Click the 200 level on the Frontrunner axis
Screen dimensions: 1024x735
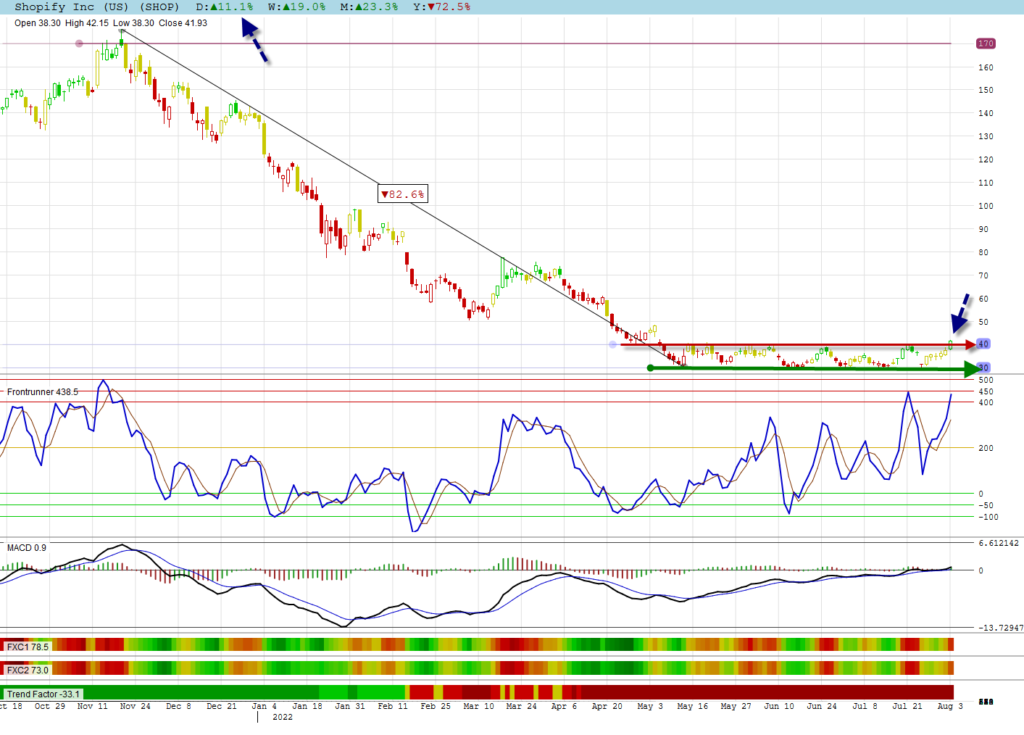point(986,448)
